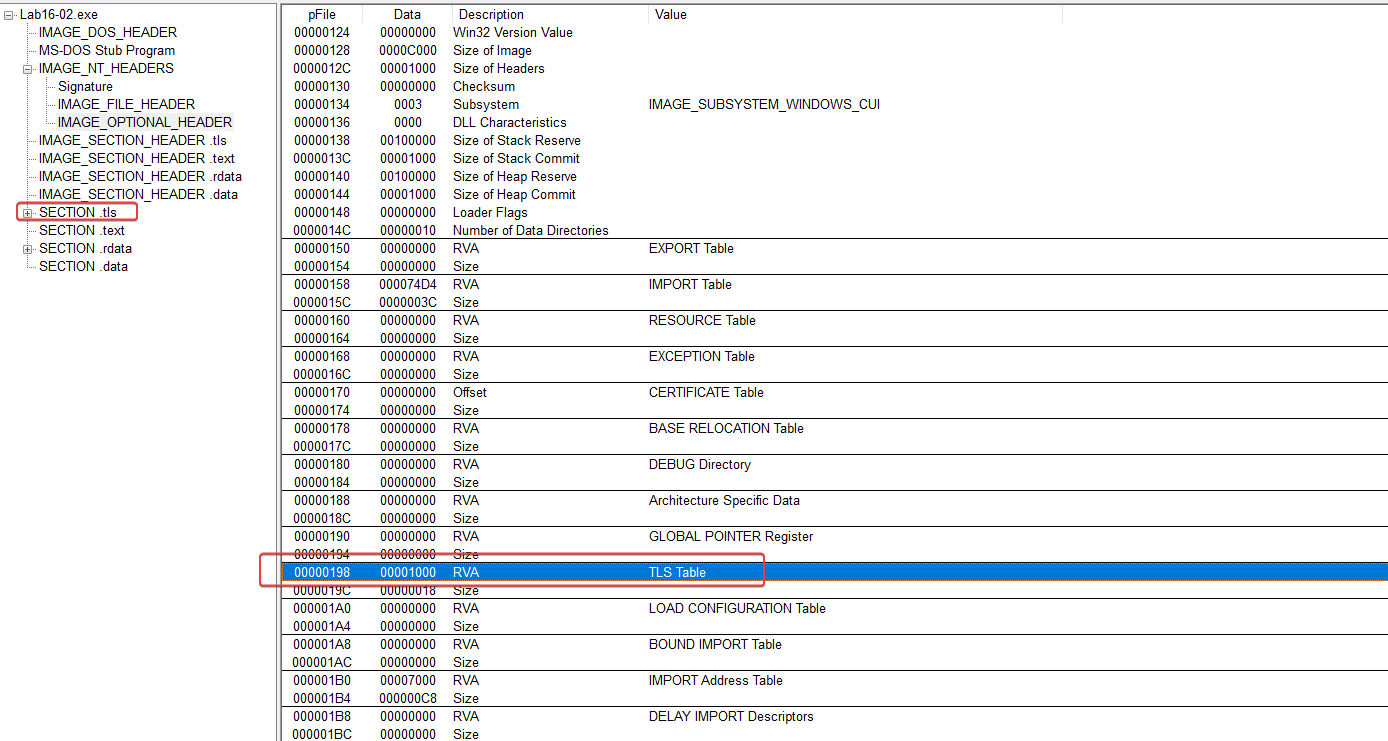Click the Data column header
Screen dimensions: 1388x741
point(407,14)
